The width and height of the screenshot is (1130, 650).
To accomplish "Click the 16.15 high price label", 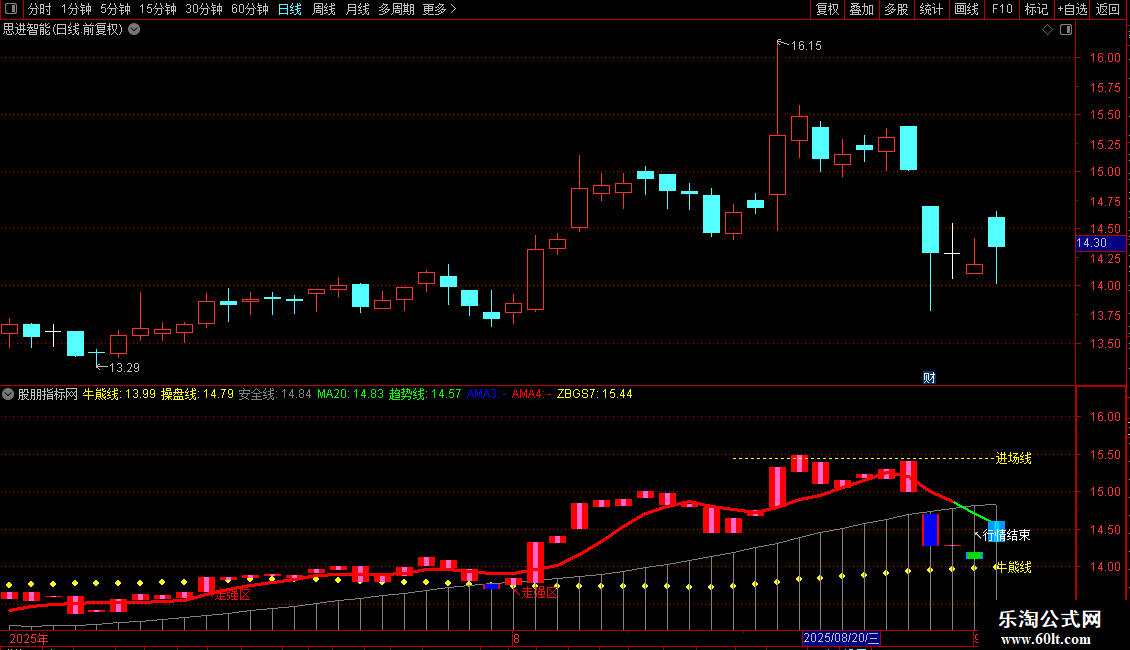I will [x=806, y=46].
